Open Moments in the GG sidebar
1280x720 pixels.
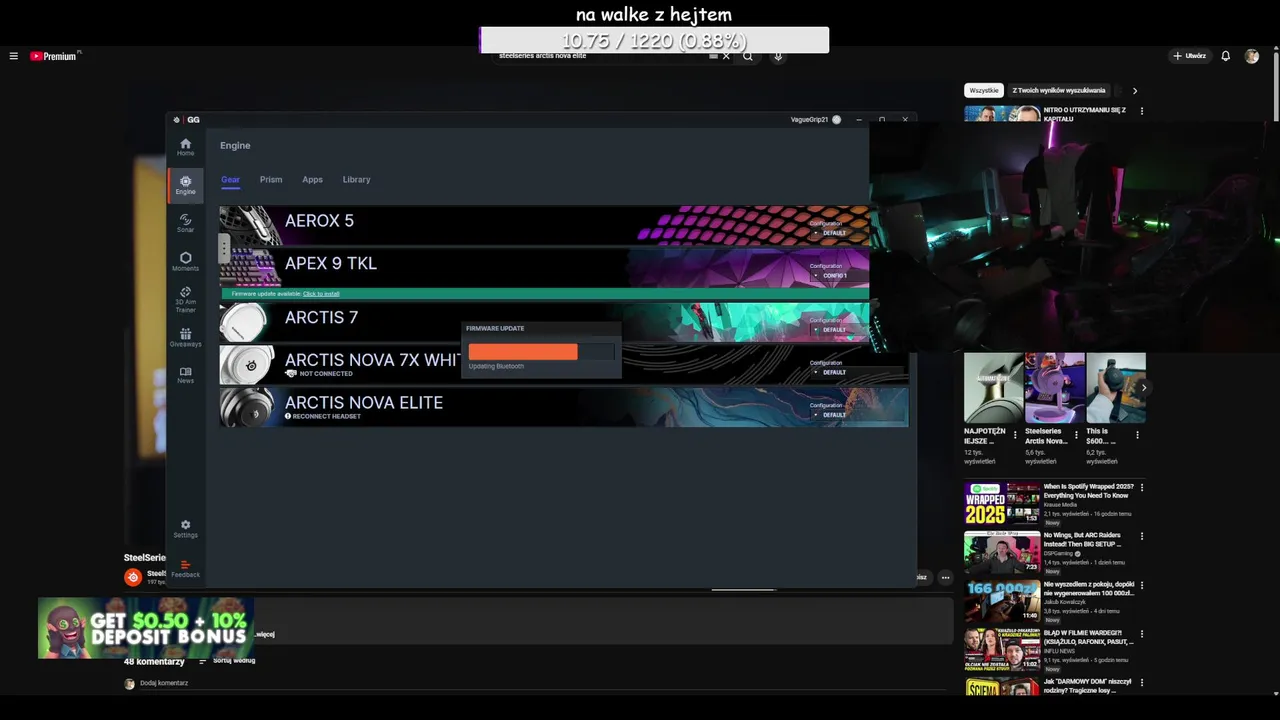(185, 261)
